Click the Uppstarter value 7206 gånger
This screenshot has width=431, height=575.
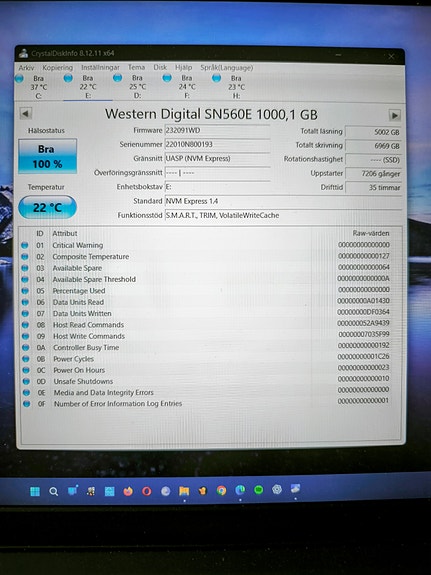click(373, 174)
